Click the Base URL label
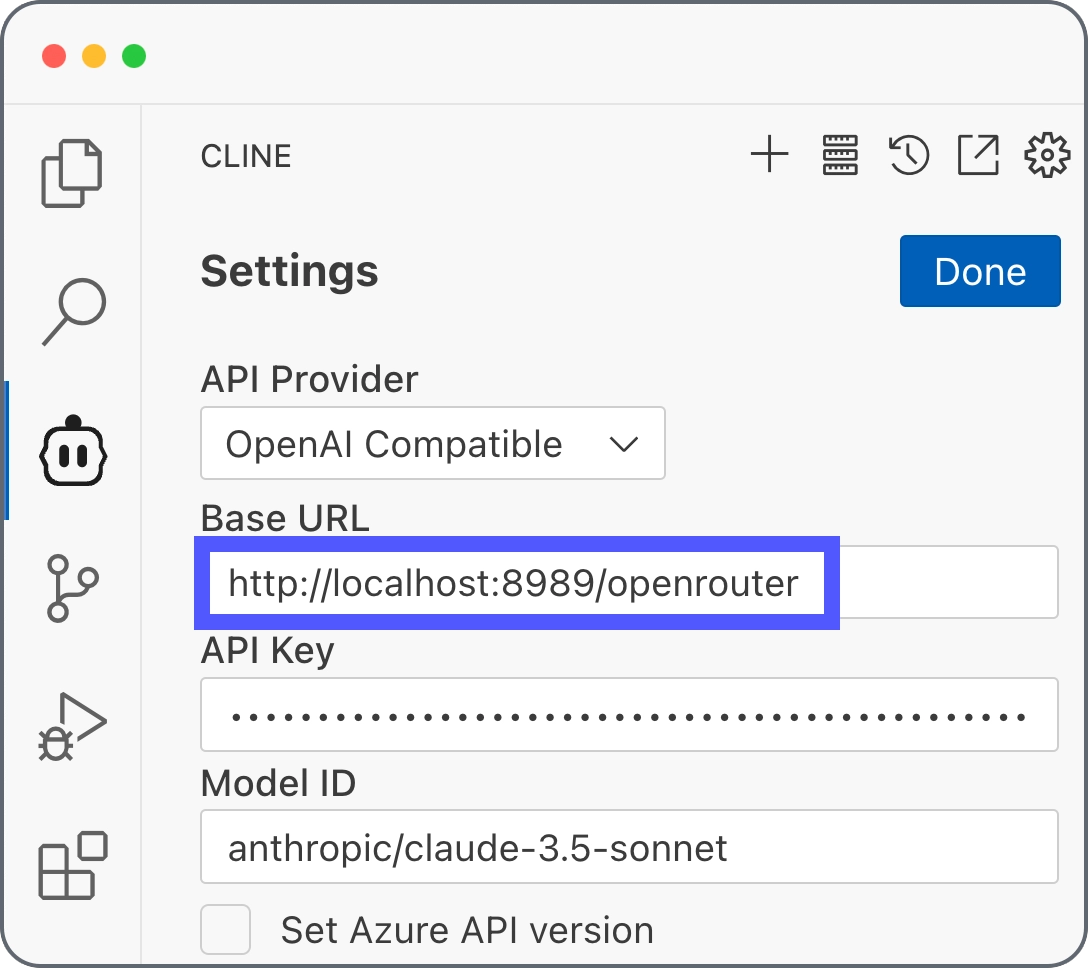Viewport: 1088px width, 968px height. 285,518
